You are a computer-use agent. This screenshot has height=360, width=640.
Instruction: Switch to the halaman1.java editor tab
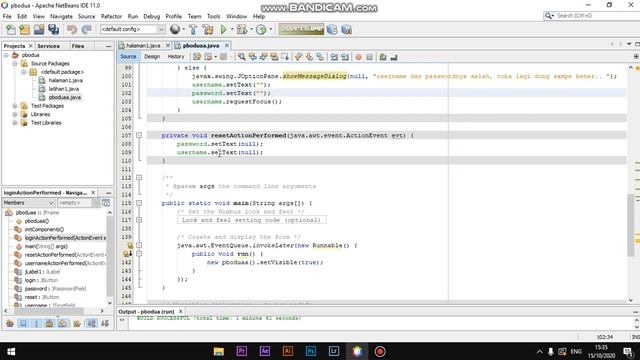(143, 46)
